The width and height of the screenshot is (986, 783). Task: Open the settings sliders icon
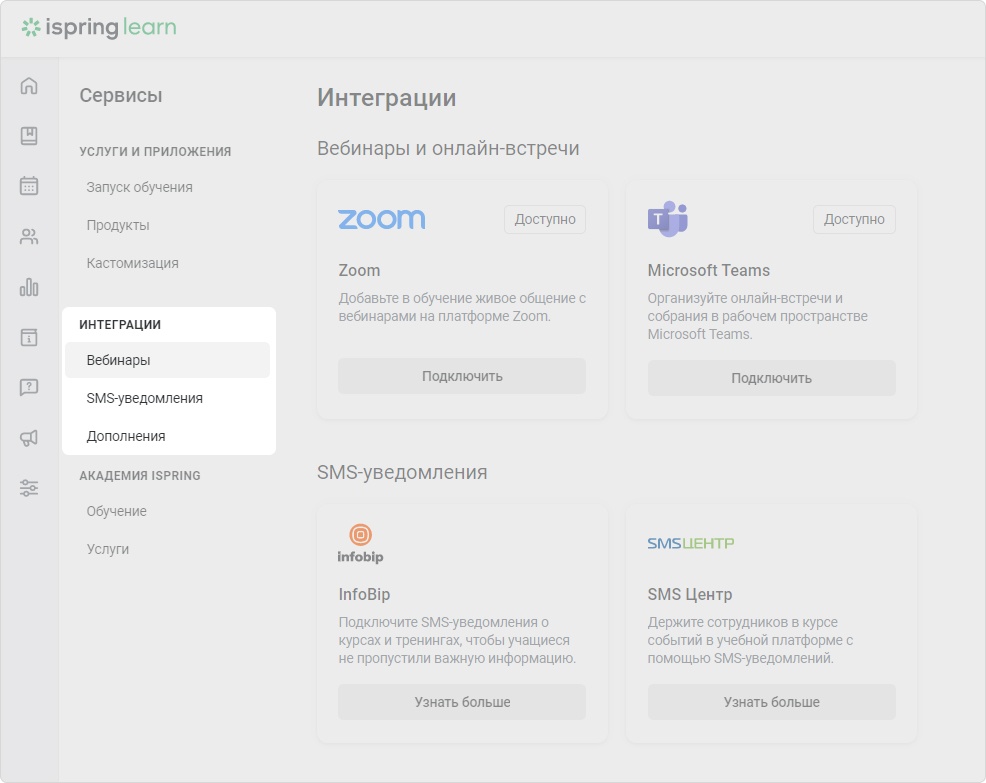29,488
